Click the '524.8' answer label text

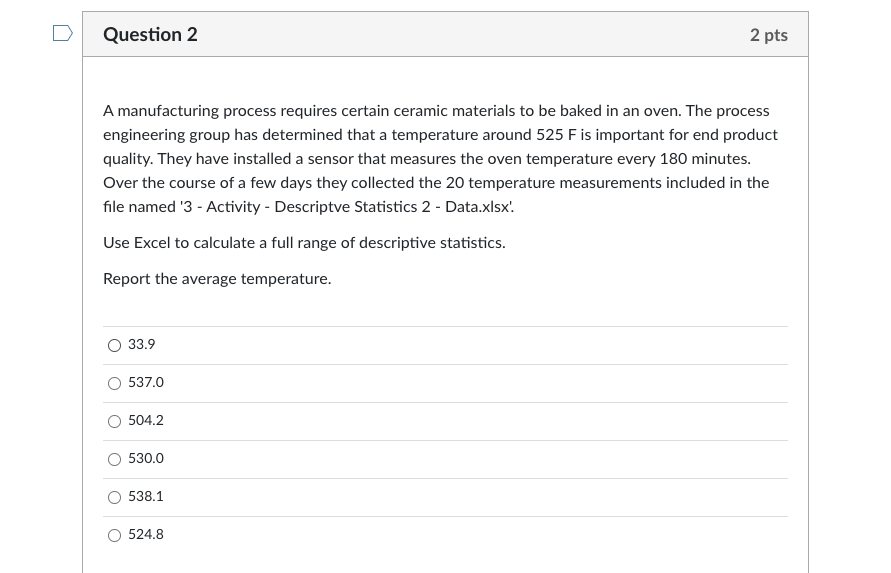click(x=146, y=534)
